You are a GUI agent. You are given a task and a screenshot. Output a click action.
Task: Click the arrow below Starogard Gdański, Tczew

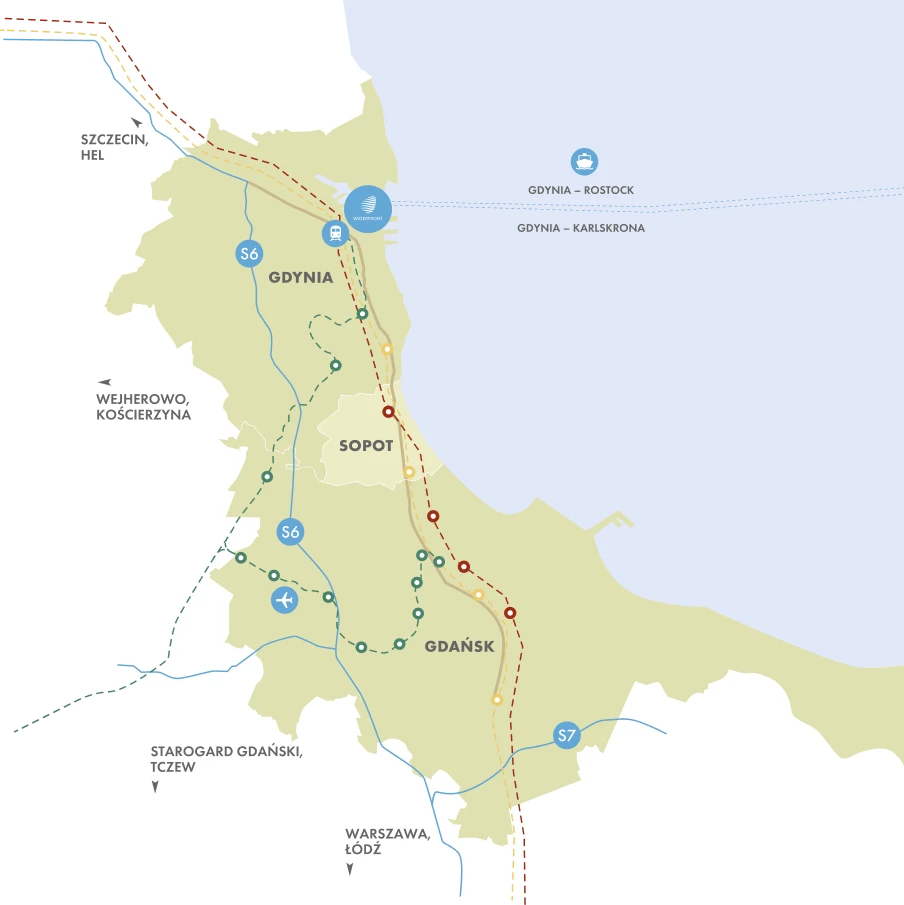click(x=155, y=788)
